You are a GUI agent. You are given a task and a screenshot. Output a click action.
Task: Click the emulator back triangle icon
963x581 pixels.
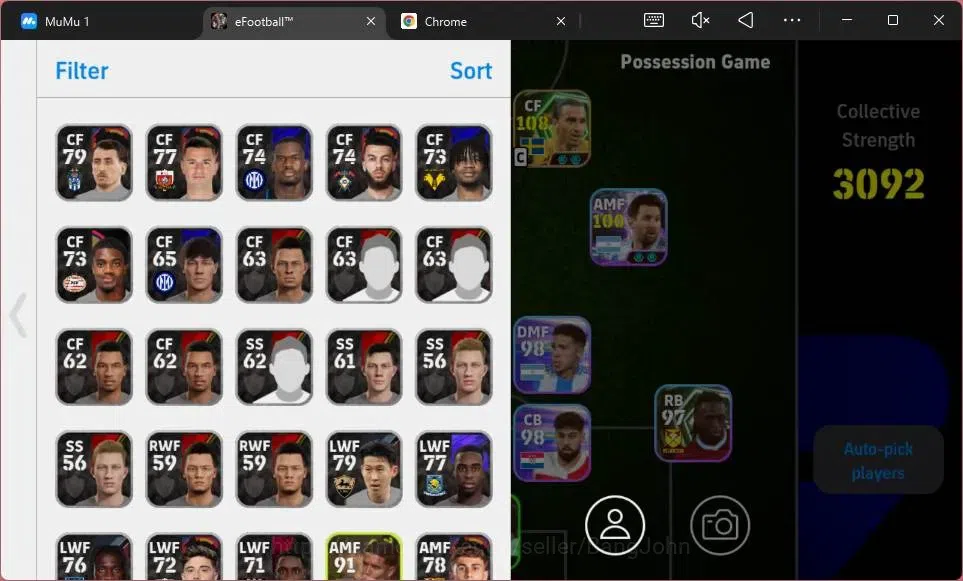coord(746,20)
